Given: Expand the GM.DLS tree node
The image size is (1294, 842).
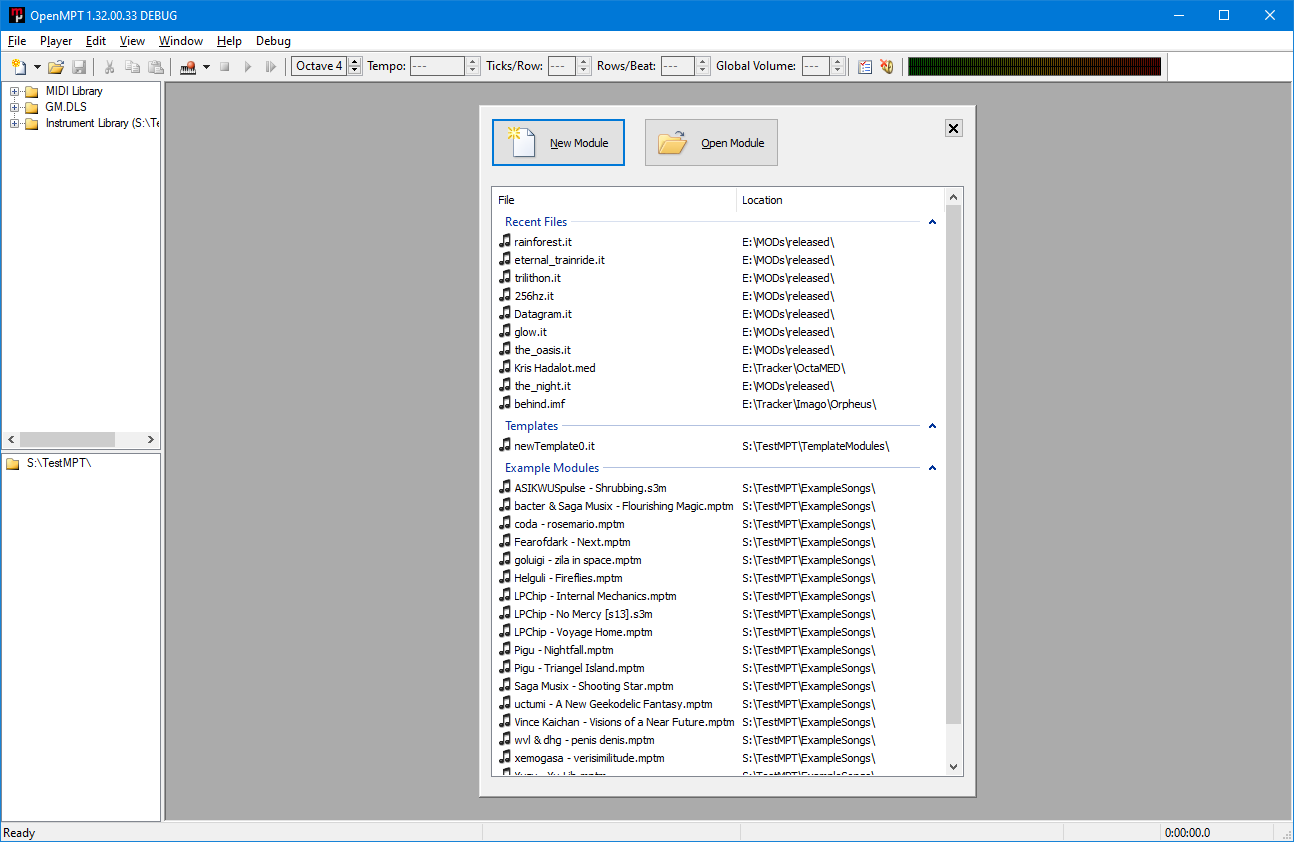Looking at the screenshot, I should [14, 108].
